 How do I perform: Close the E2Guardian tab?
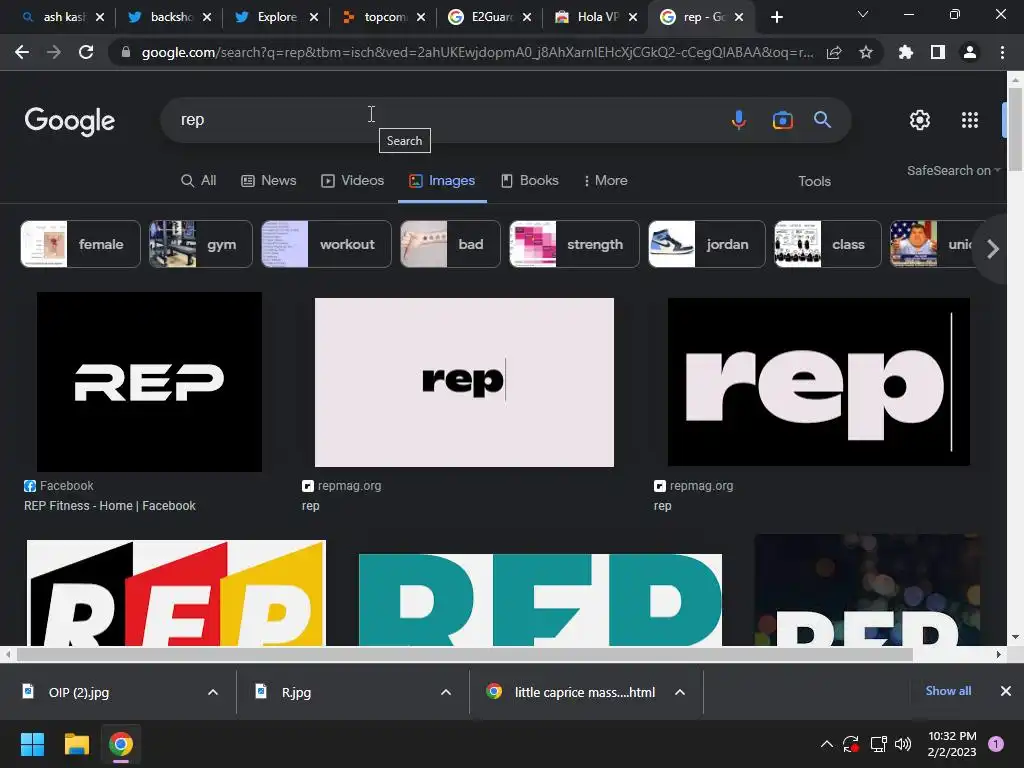(526, 17)
